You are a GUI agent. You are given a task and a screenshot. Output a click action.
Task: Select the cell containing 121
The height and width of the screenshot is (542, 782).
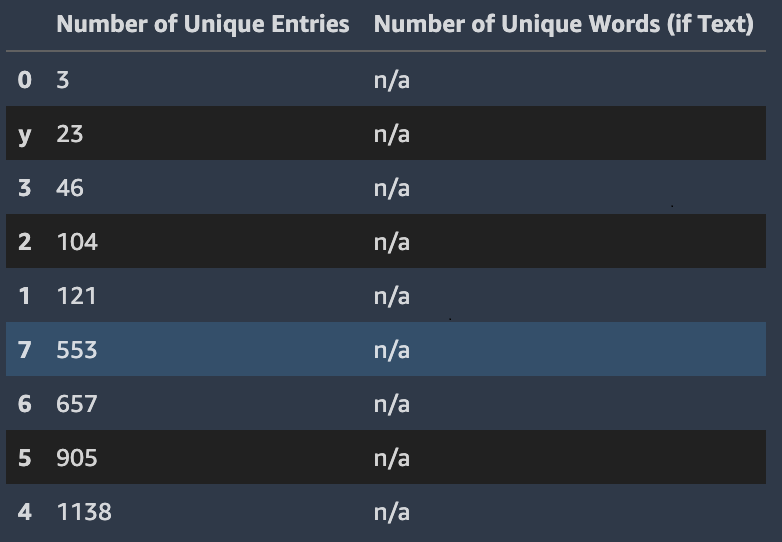[77, 296]
